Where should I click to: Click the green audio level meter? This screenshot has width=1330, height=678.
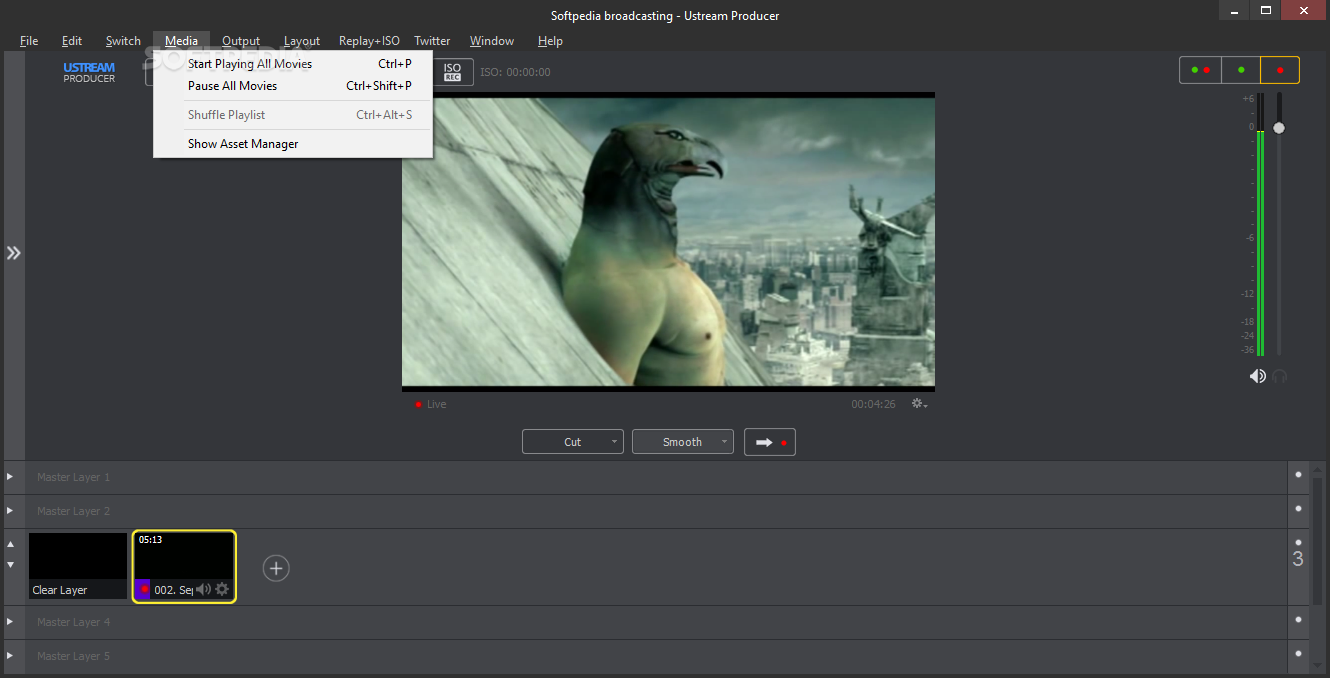click(1260, 242)
